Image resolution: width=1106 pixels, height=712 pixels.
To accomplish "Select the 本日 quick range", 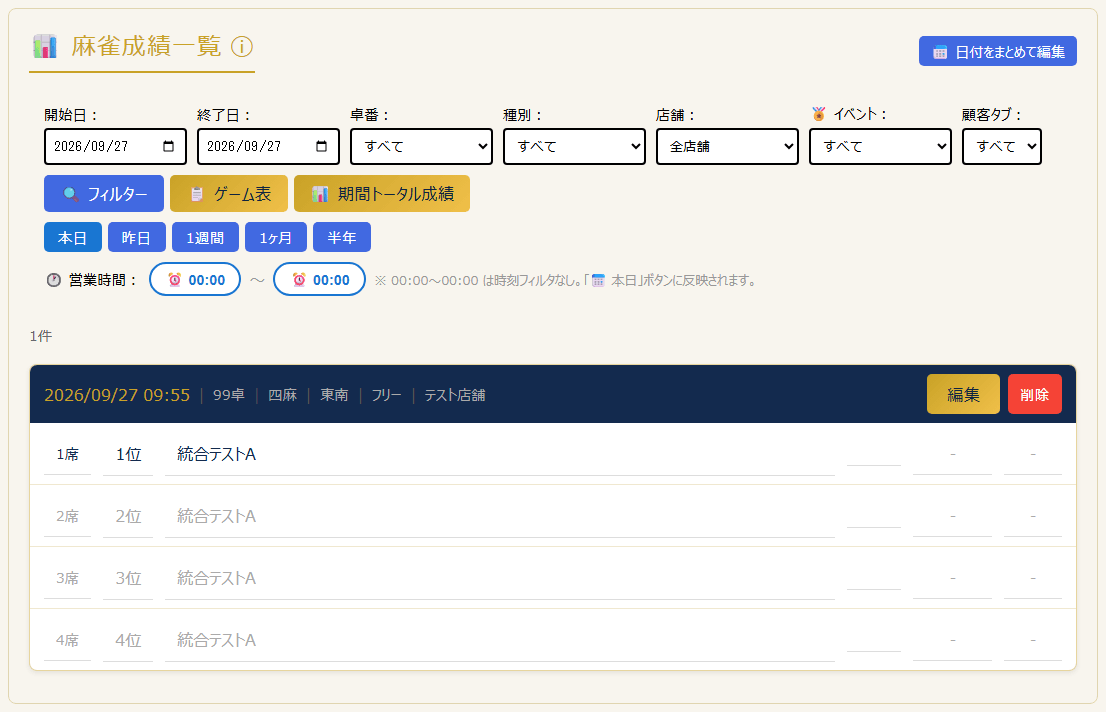I will (x=73, y=237).
